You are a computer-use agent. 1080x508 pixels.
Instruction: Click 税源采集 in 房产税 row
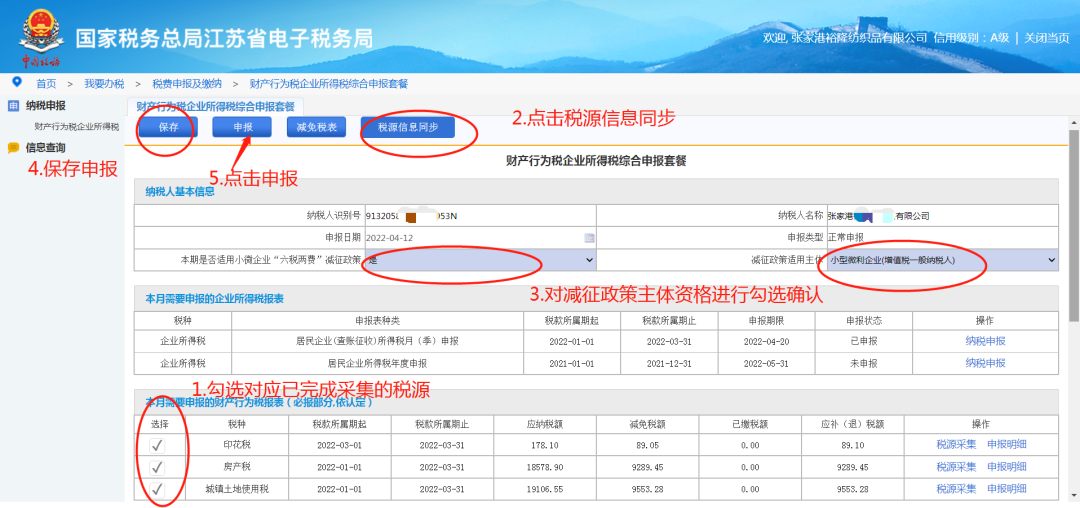[956, 467]
